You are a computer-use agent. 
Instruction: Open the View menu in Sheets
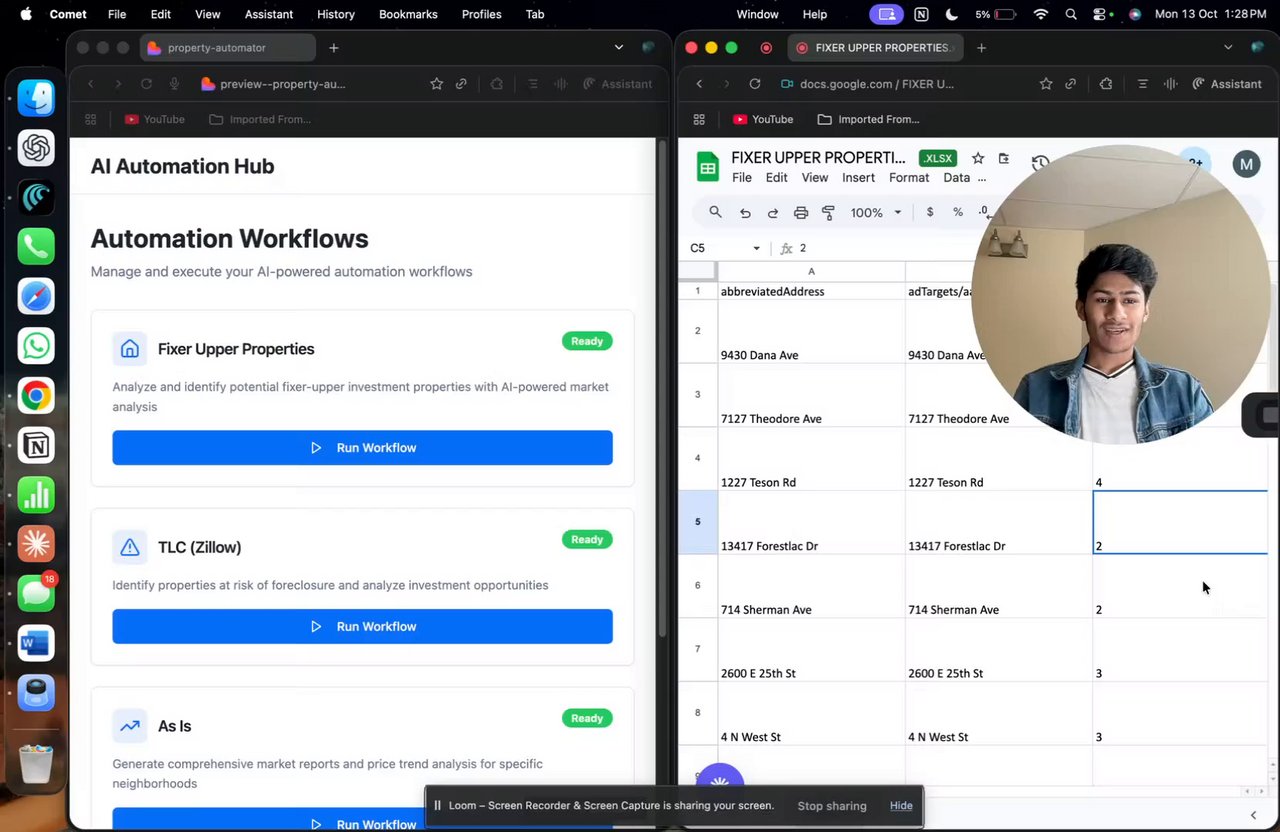pyautogui.click(x=815, y=178)
